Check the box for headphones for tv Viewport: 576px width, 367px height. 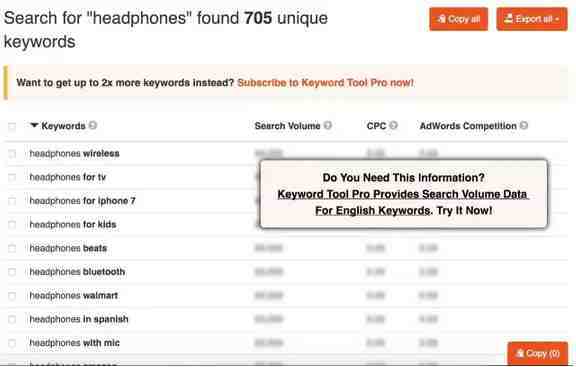click(x=12, y=177)
